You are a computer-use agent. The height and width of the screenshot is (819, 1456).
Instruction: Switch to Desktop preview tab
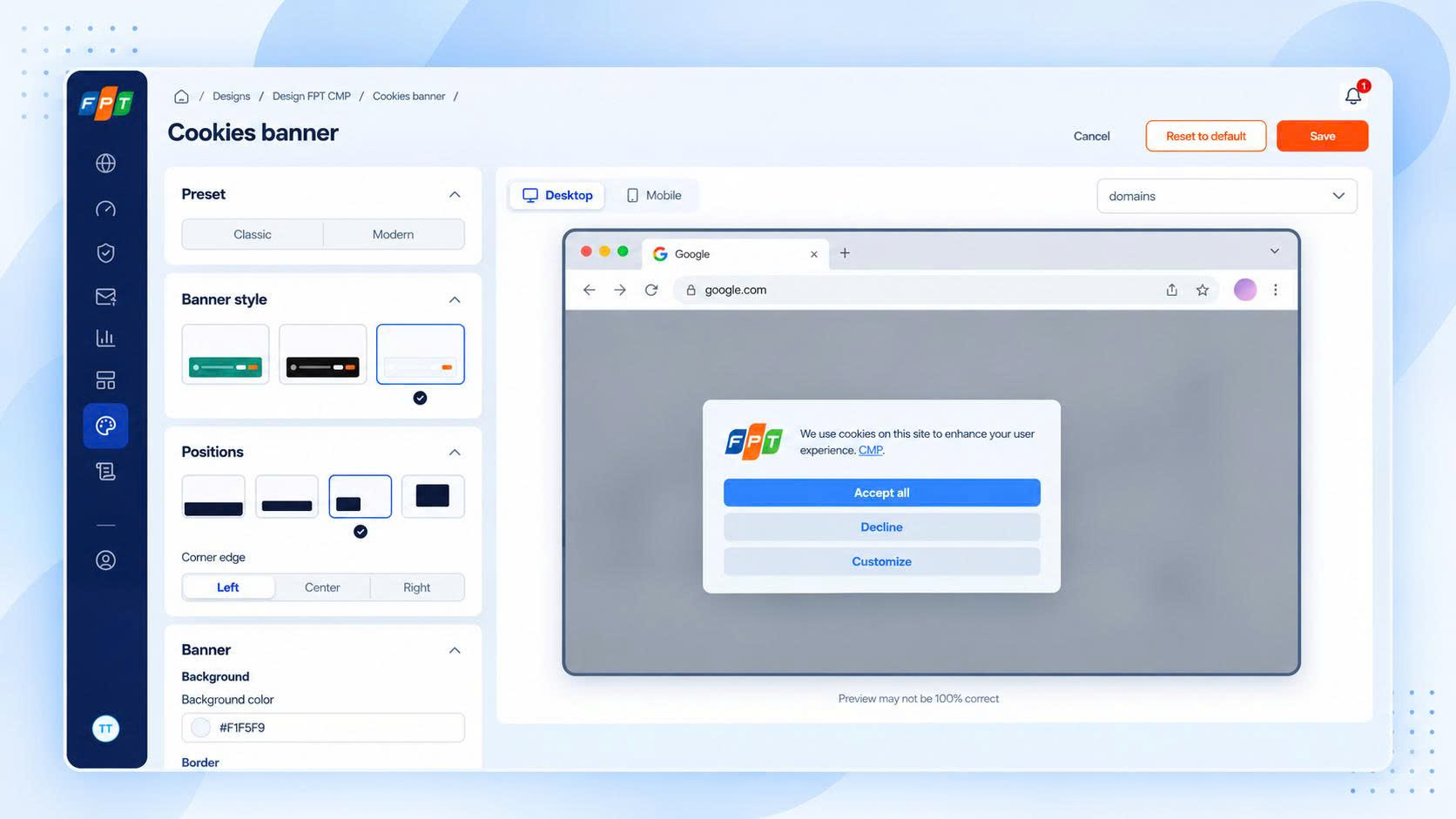[557, 195]
